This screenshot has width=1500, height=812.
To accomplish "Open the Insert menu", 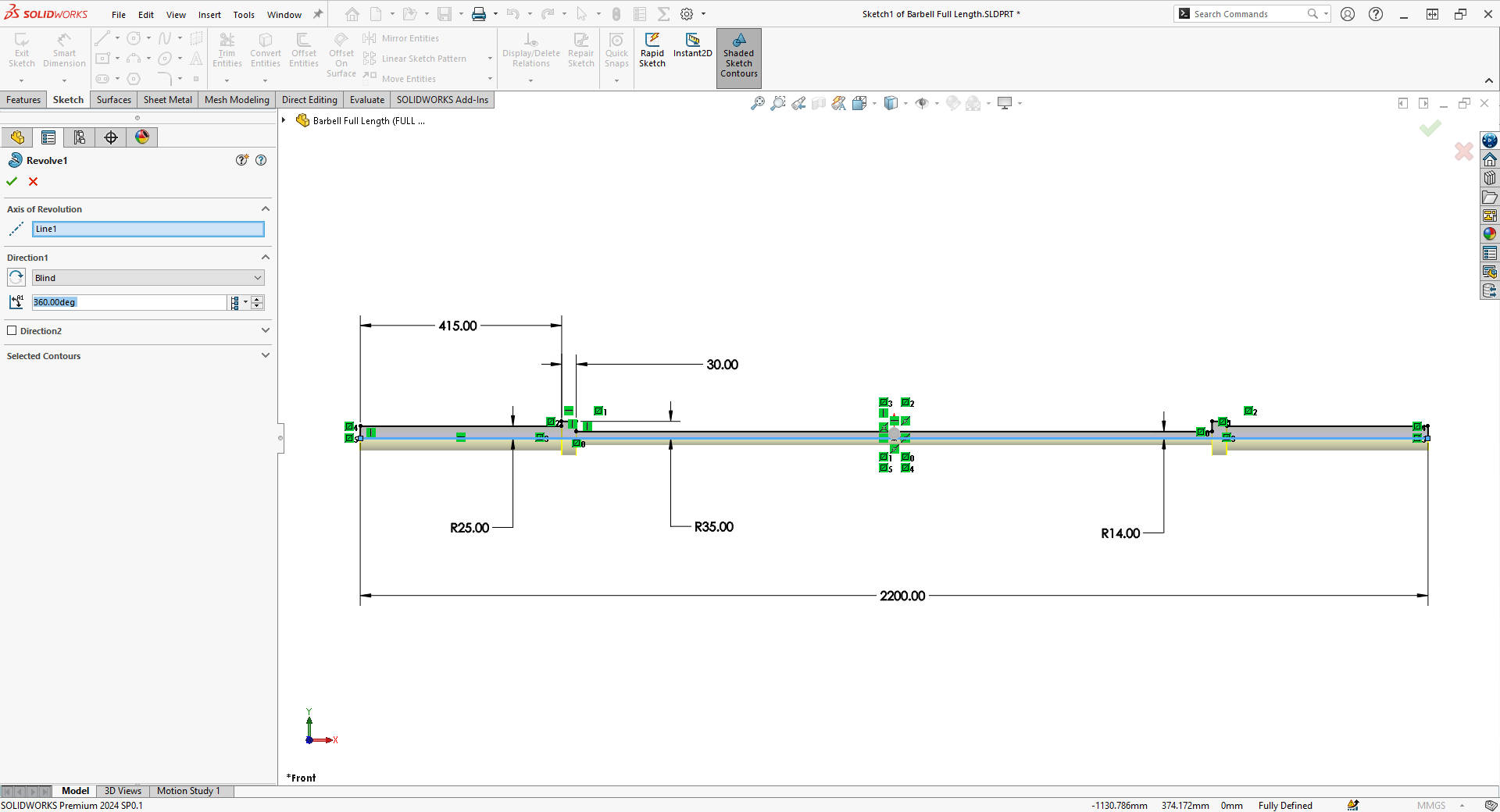I will 209,15.
